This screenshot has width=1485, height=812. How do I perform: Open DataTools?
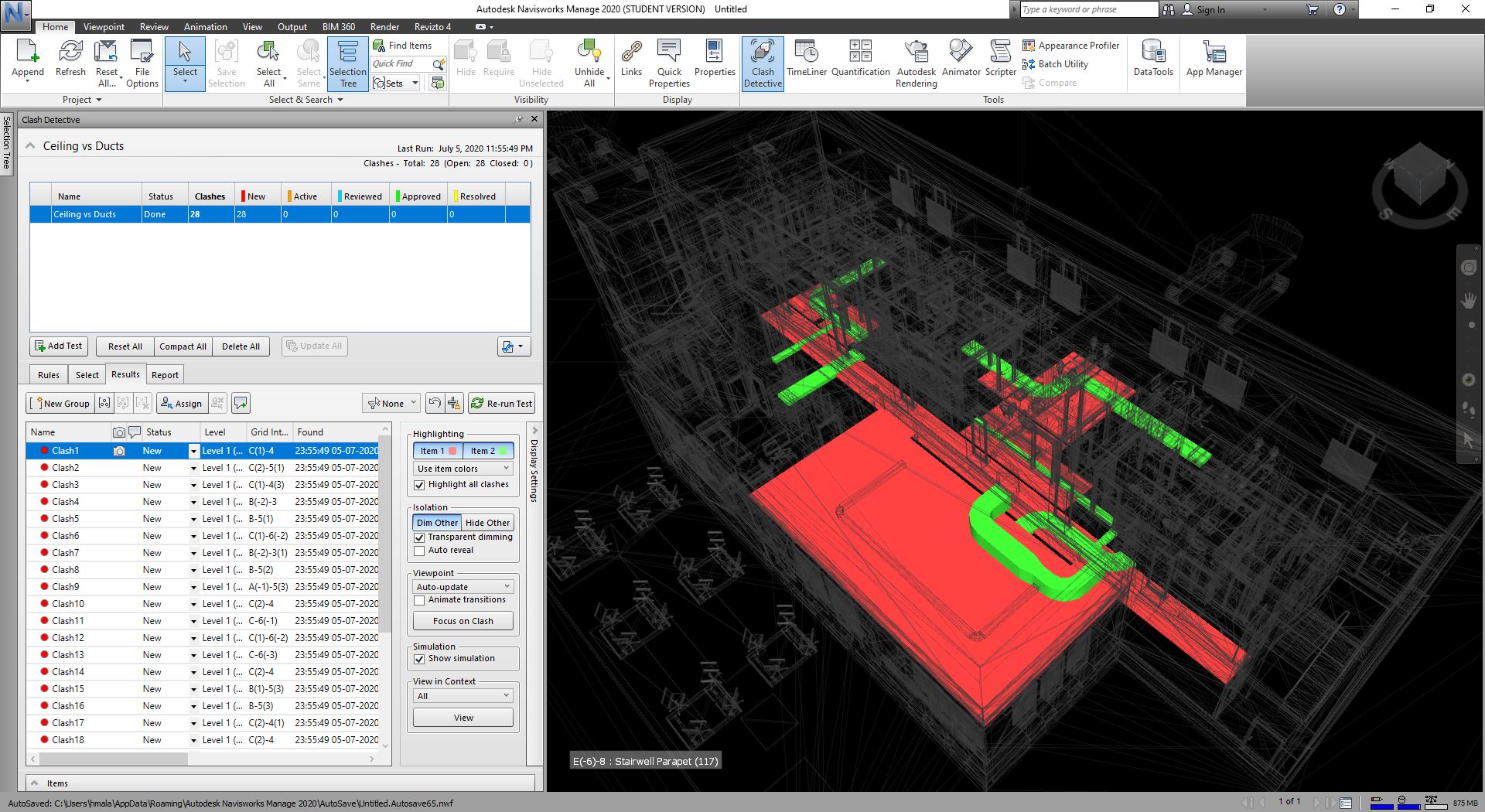[x=1153, y=60]
